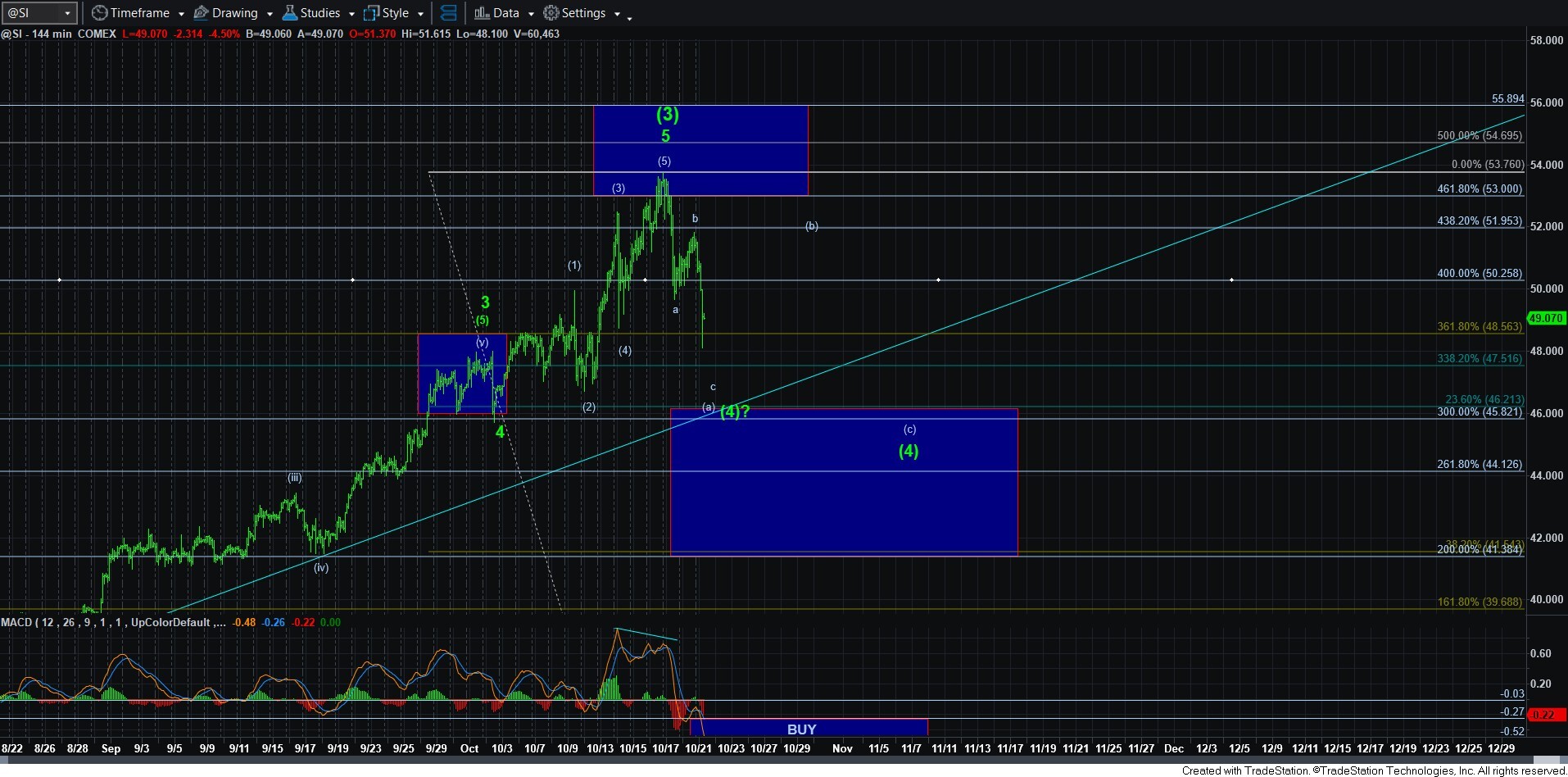Click the green (3) wave label at top
The width and height of the screenshot is (1568, 777).
tap(667, 115)
